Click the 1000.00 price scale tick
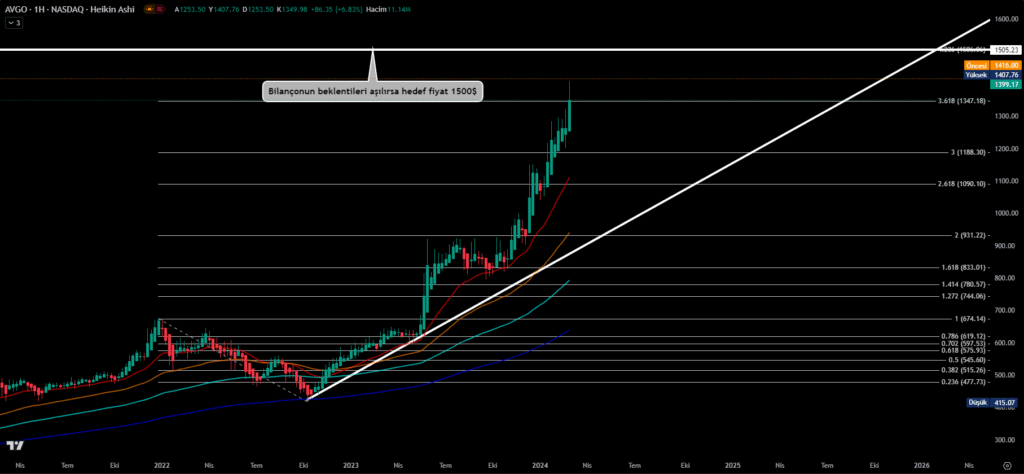Viewport: 1024px width, 474px height. (x=1005, y=213)
